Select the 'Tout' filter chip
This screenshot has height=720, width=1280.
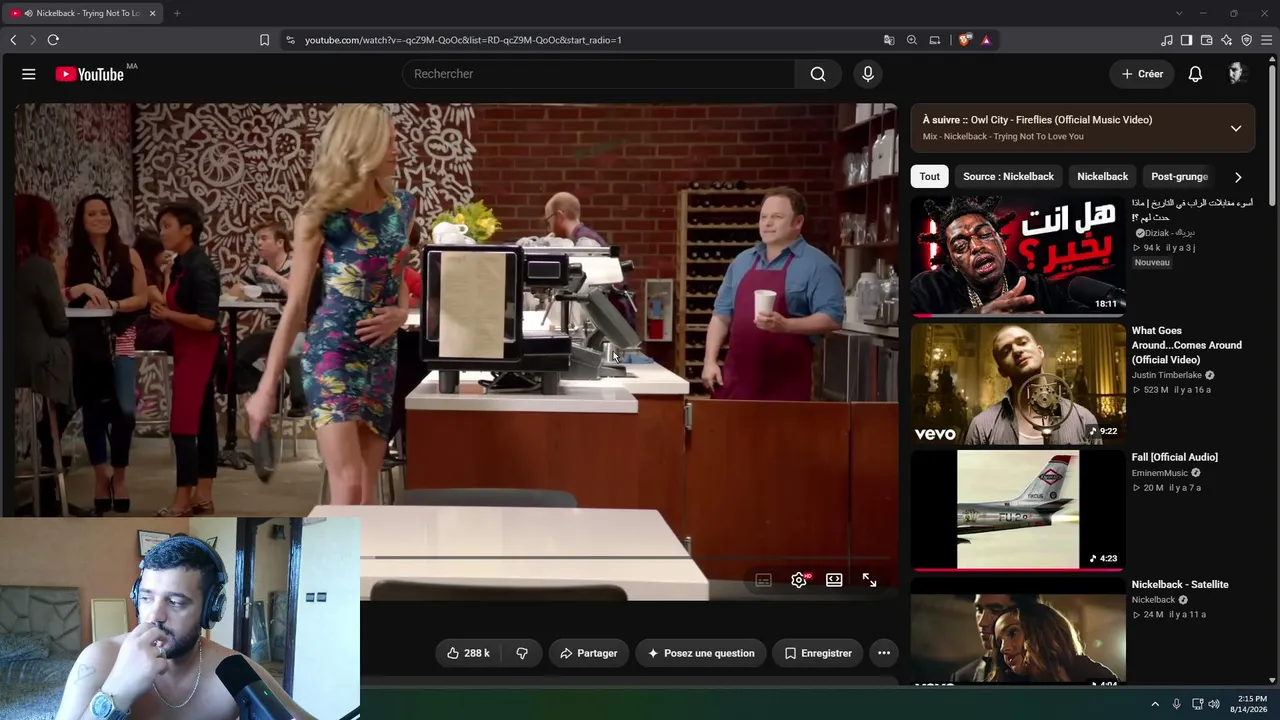click(x=930, y=177)
